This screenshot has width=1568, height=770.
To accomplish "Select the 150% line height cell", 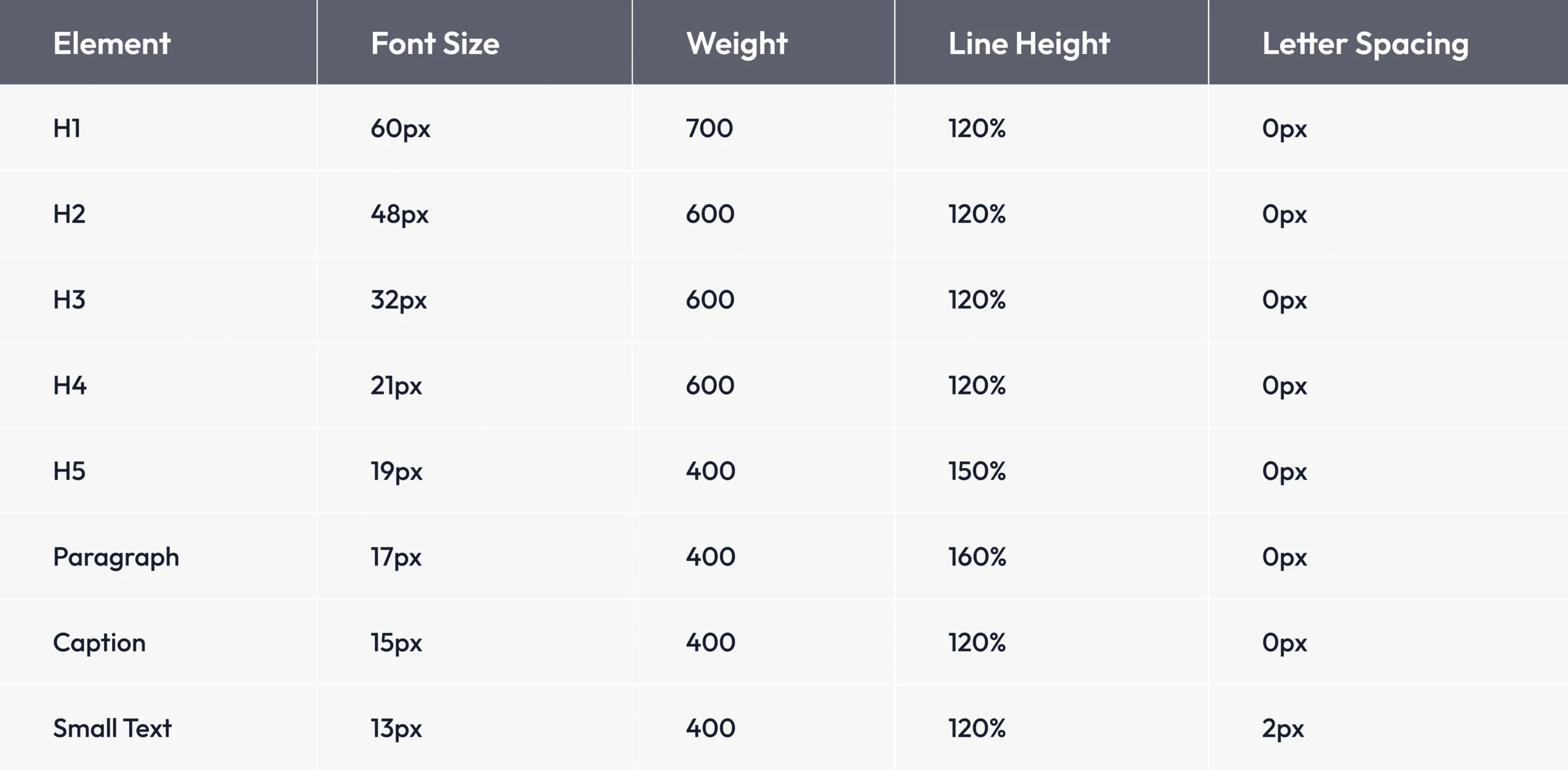I will [x=977, y=471].
